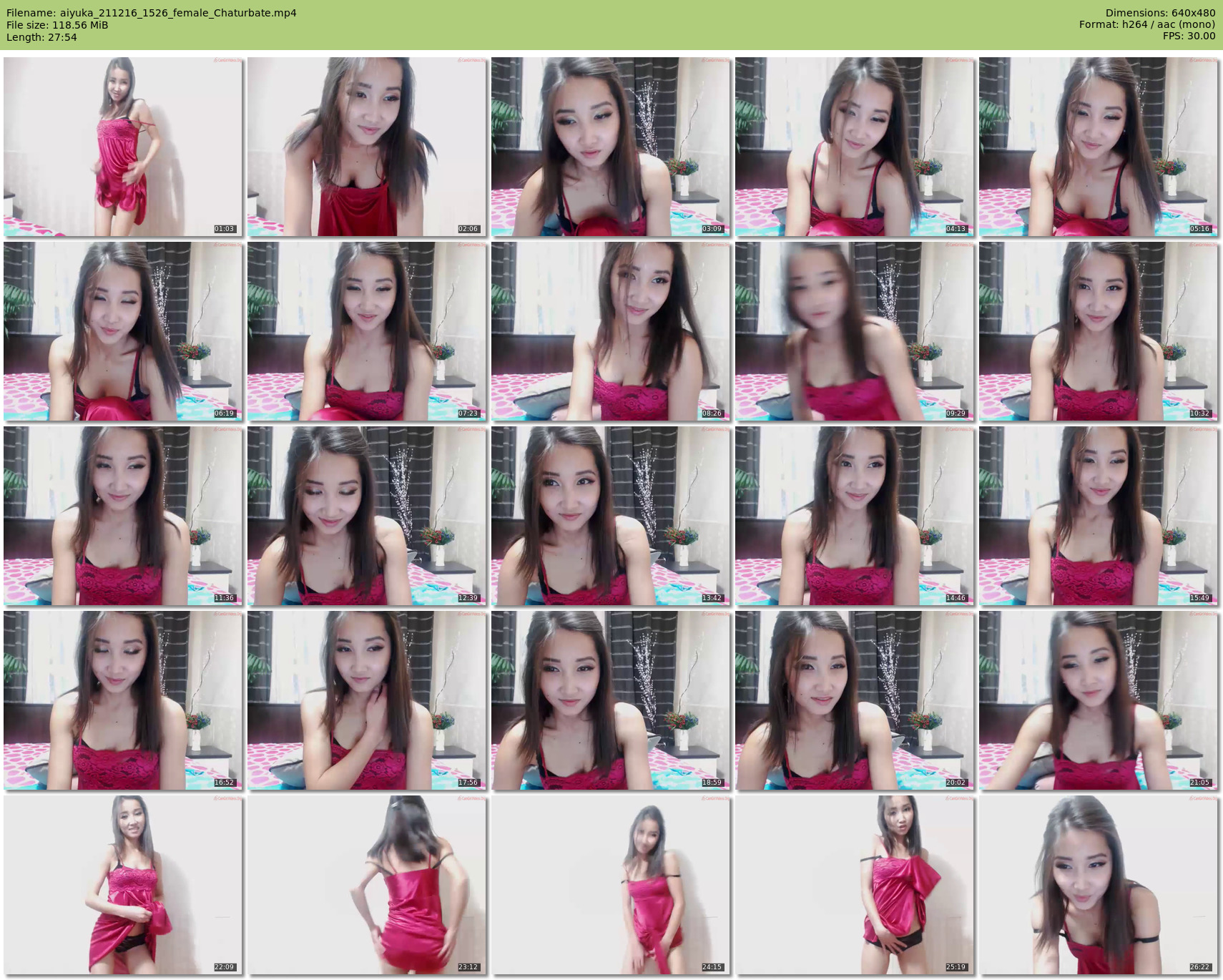The width and height of the screenshot is (1223, 980).
Task: Select the frame at 15:49
Action: (x=1099, y=516)
